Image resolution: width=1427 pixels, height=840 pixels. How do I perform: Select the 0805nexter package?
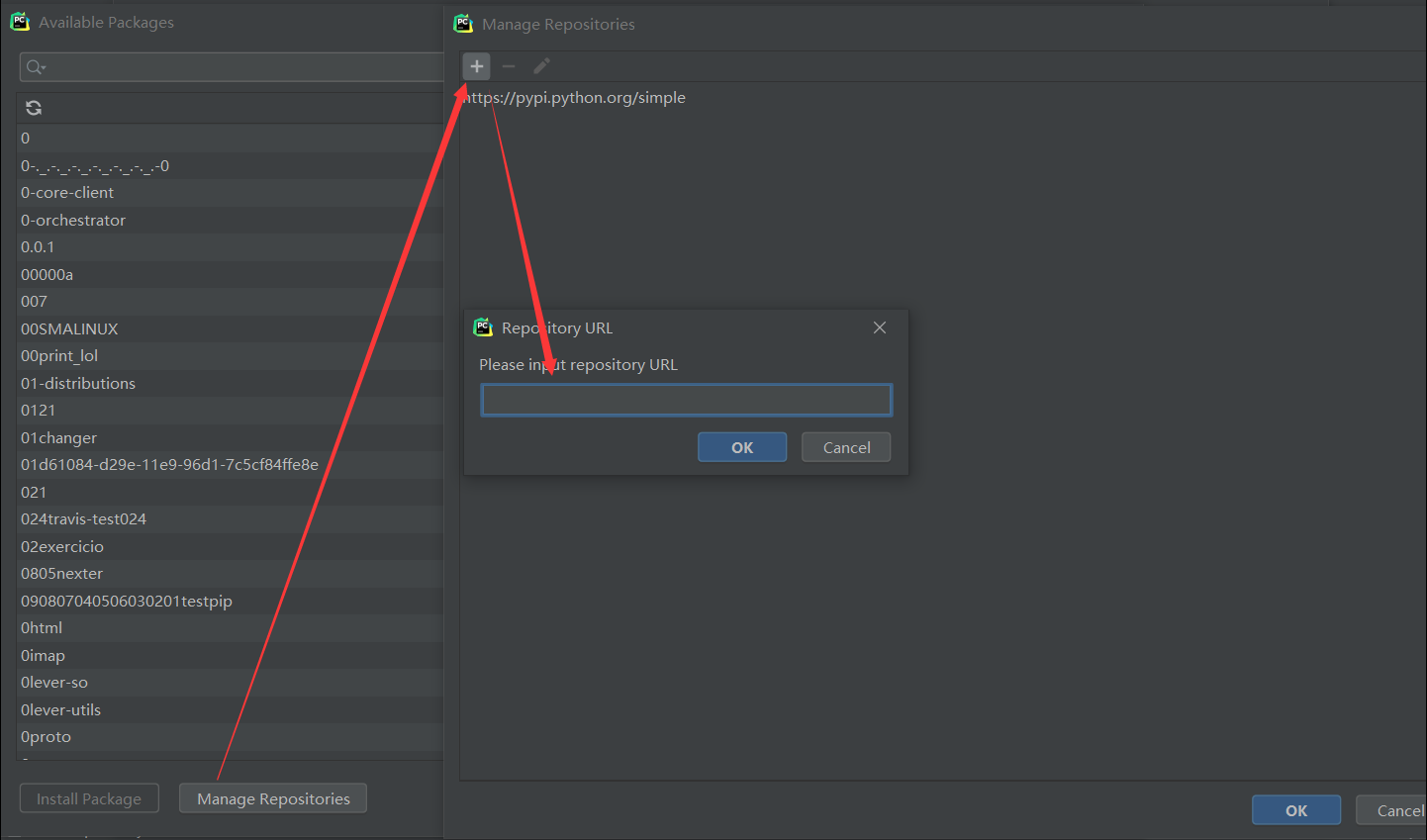coord(230,574)
